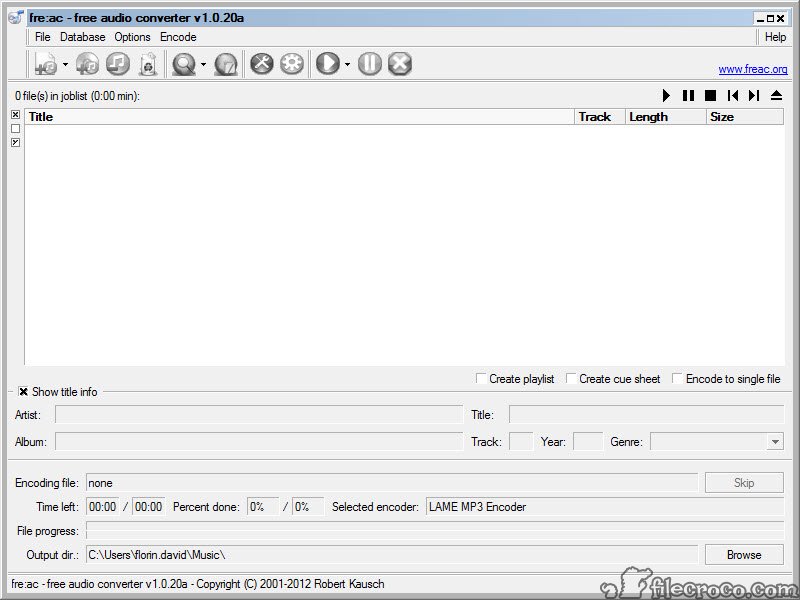This screenshot has width=800, height=600.
Task: Click the toolbar Pause encoding icon
Action: [370, 64]
